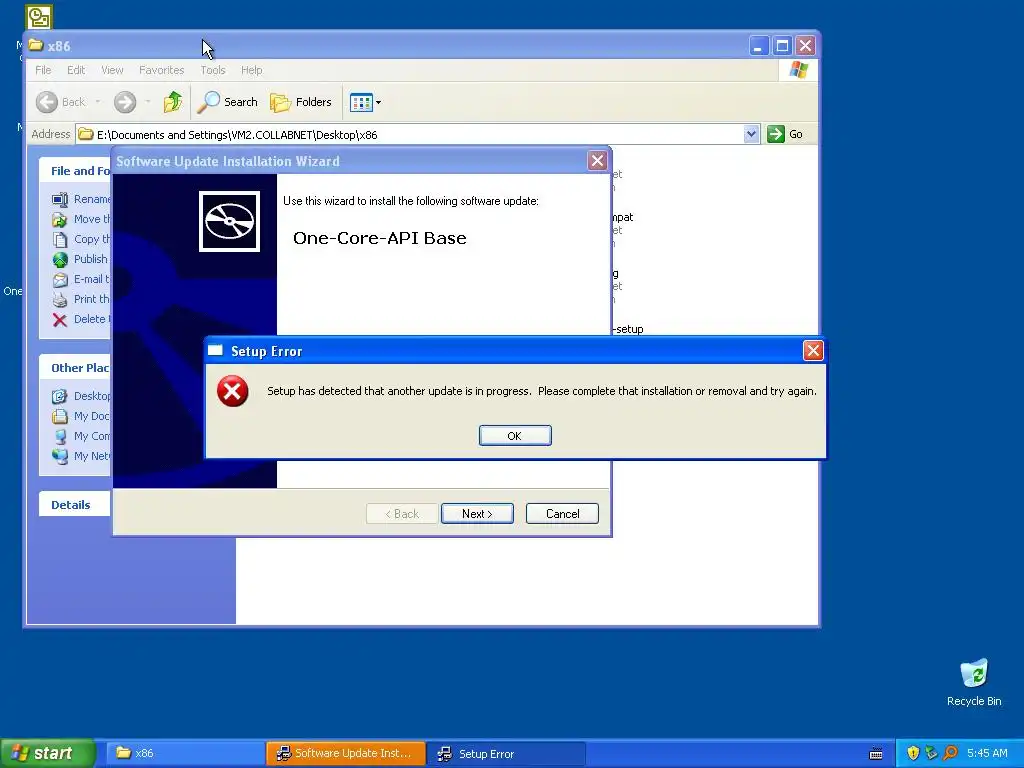Go up one folder level
Image resolution: width=1024 pixels, height=768 pixels.
click(172, 102)
